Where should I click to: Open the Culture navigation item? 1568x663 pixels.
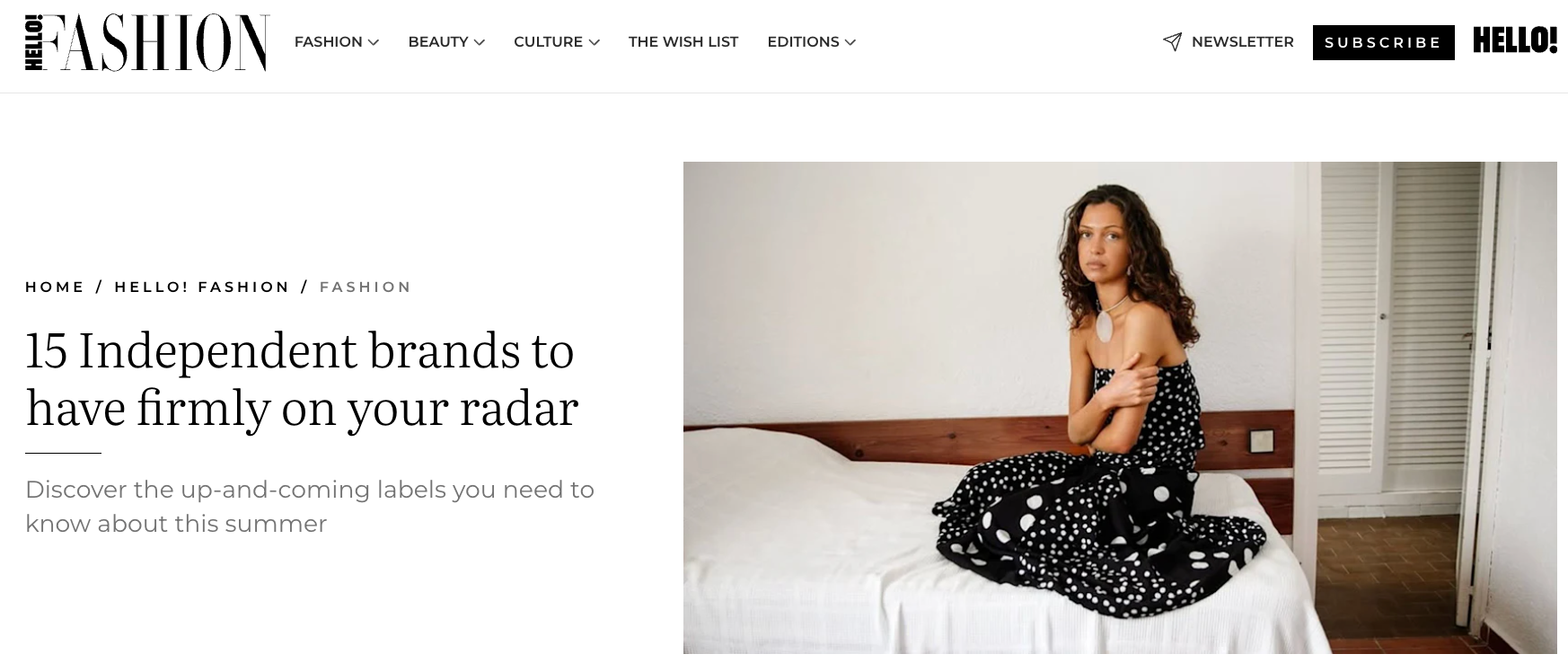(x=548, y=42)
